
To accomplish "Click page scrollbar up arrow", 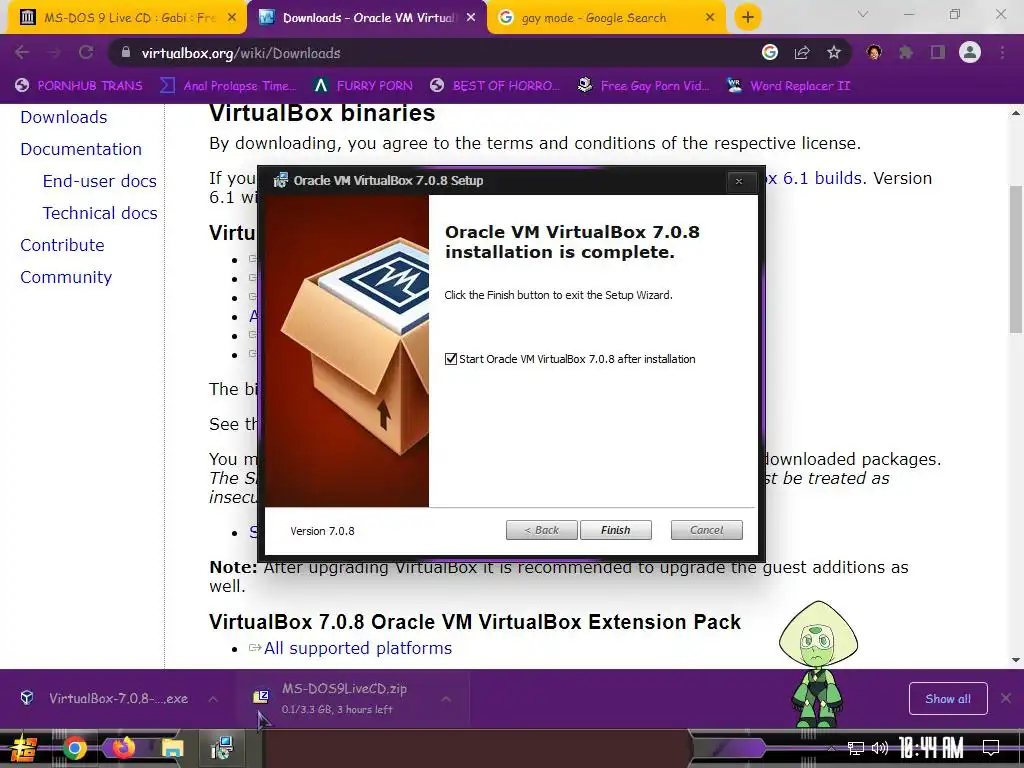I will pyautogui.click(x=1016, y=113).
